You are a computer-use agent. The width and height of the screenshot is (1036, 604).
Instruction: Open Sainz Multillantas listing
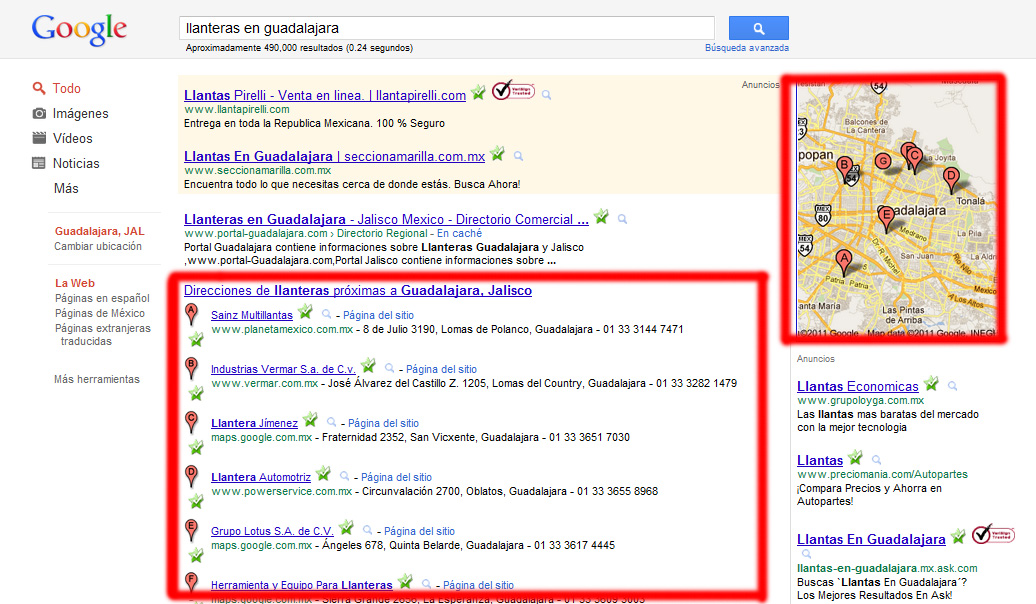pyautogui.click(x=252, y=315)
